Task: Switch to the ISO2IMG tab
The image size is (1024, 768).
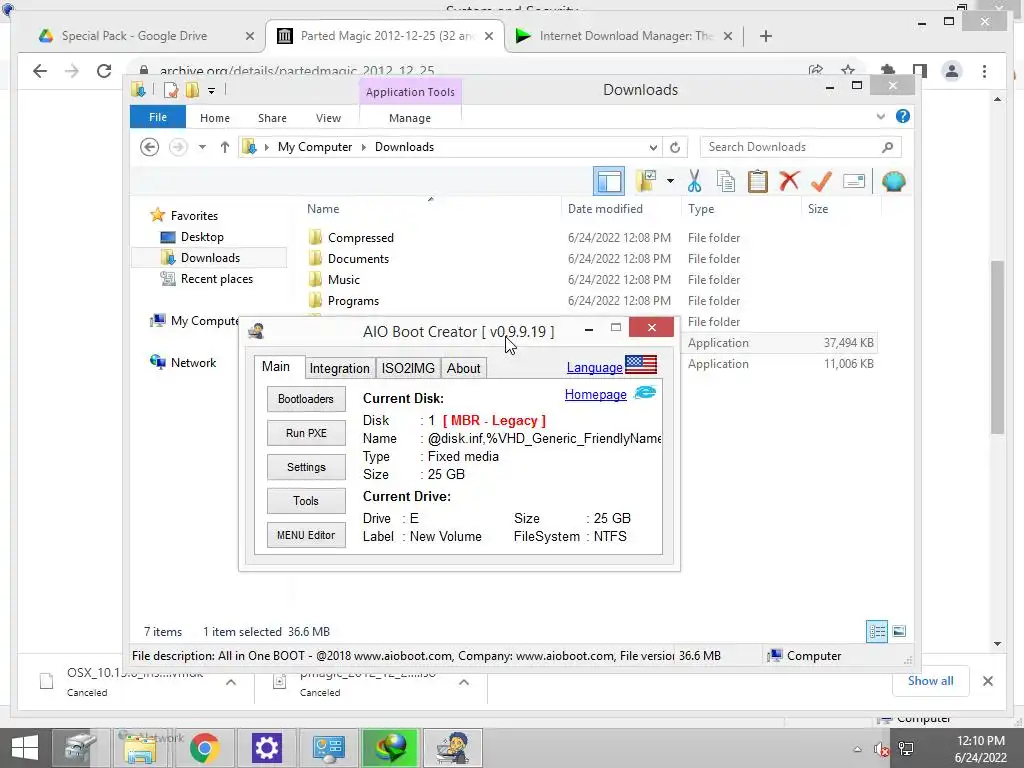Action: click(408, 368)
